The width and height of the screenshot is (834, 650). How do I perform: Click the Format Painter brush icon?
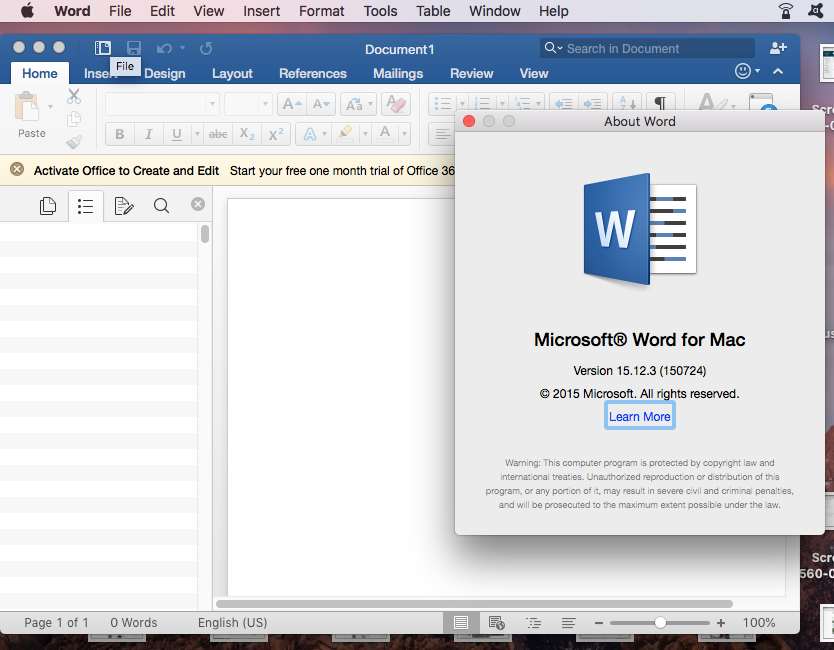(74, 142)
